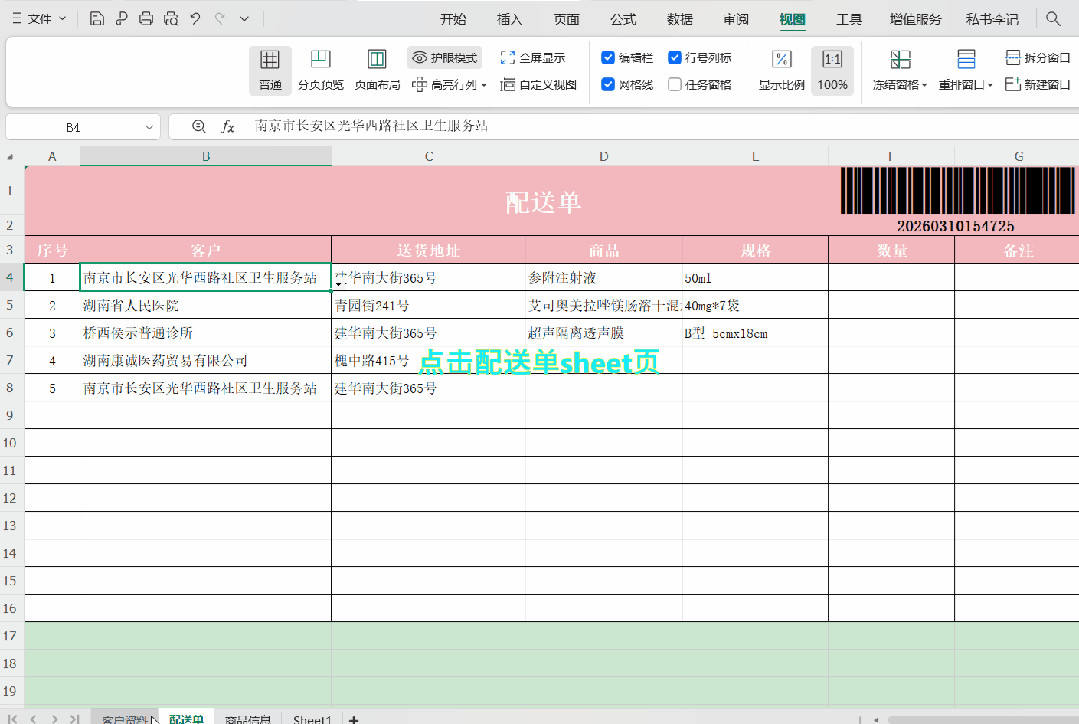Open the 增值服务 ribbon tab
The width and height of the screenshot is (1079, 724).
tap(915, 19)
